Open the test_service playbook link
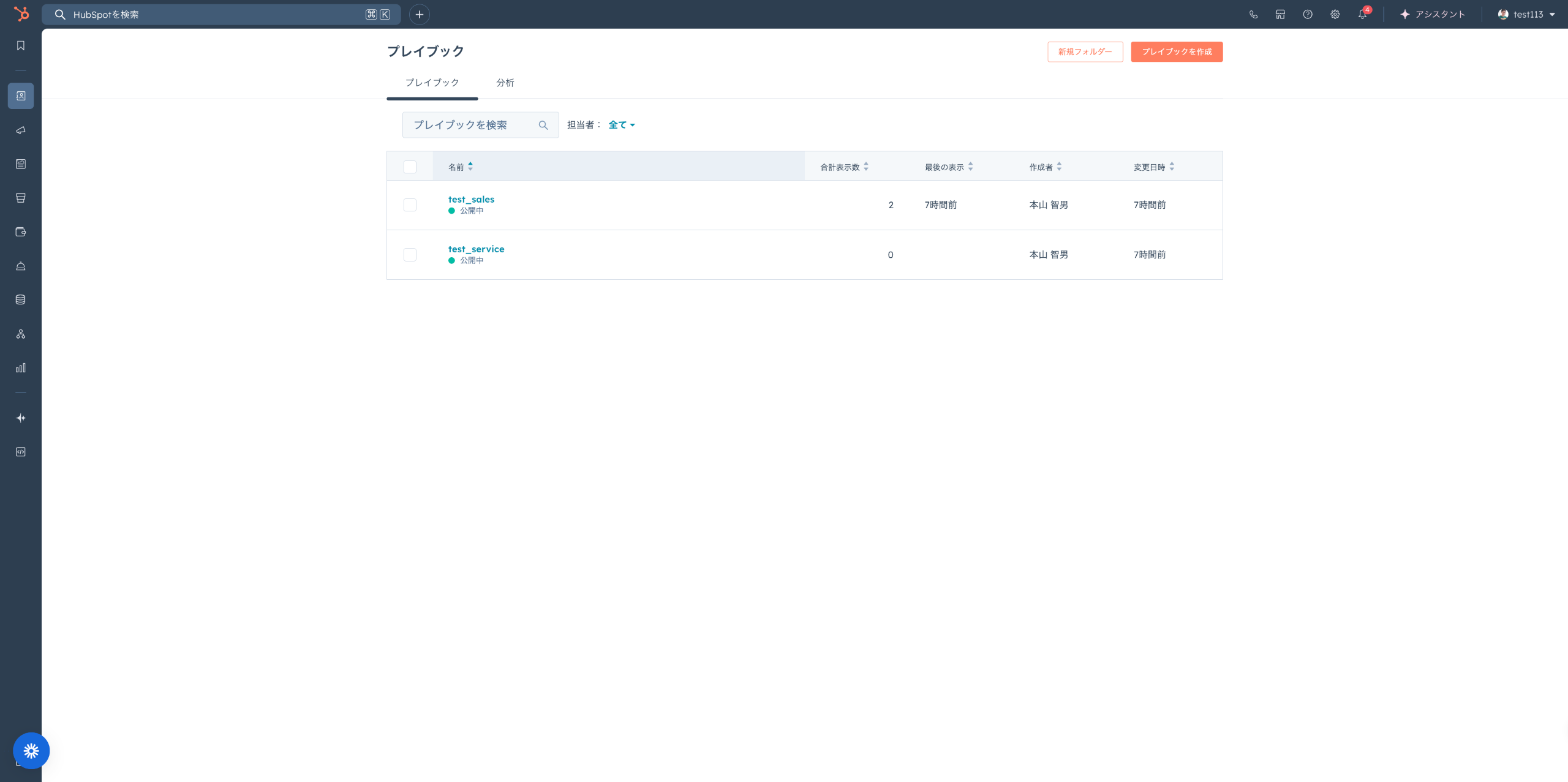This screenshot has width=1568, height=782. click(476, 249)
